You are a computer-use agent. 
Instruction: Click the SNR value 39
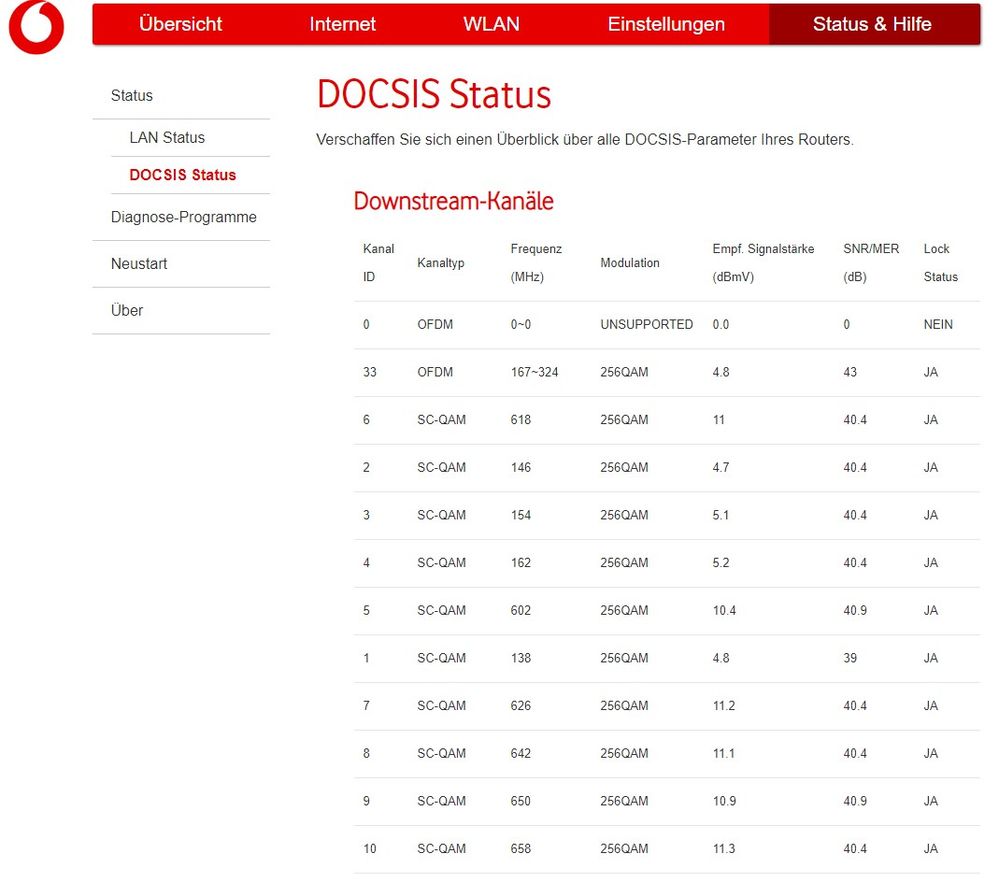[x=850, y=658]
